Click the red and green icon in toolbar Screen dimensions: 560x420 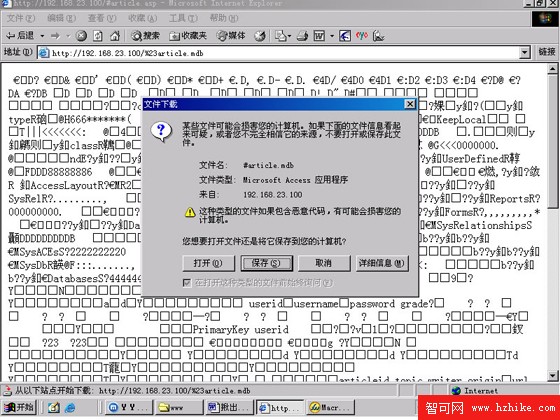click(x=362, y=36)
